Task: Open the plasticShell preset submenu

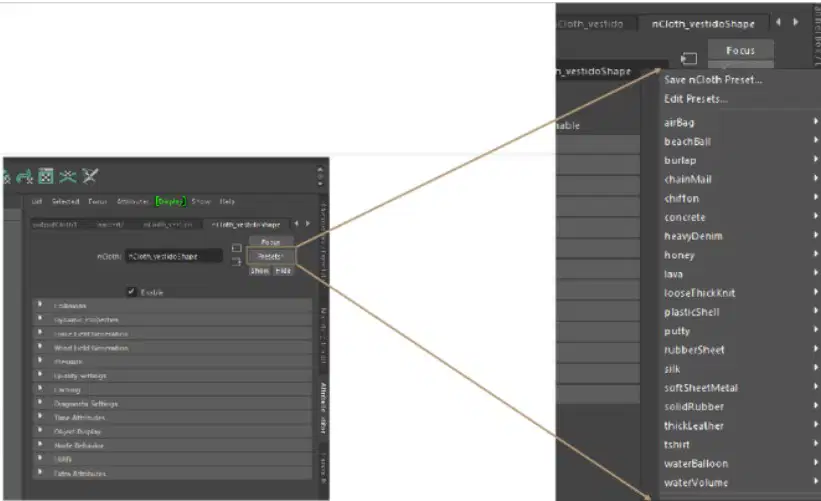Action: [740, 312]
